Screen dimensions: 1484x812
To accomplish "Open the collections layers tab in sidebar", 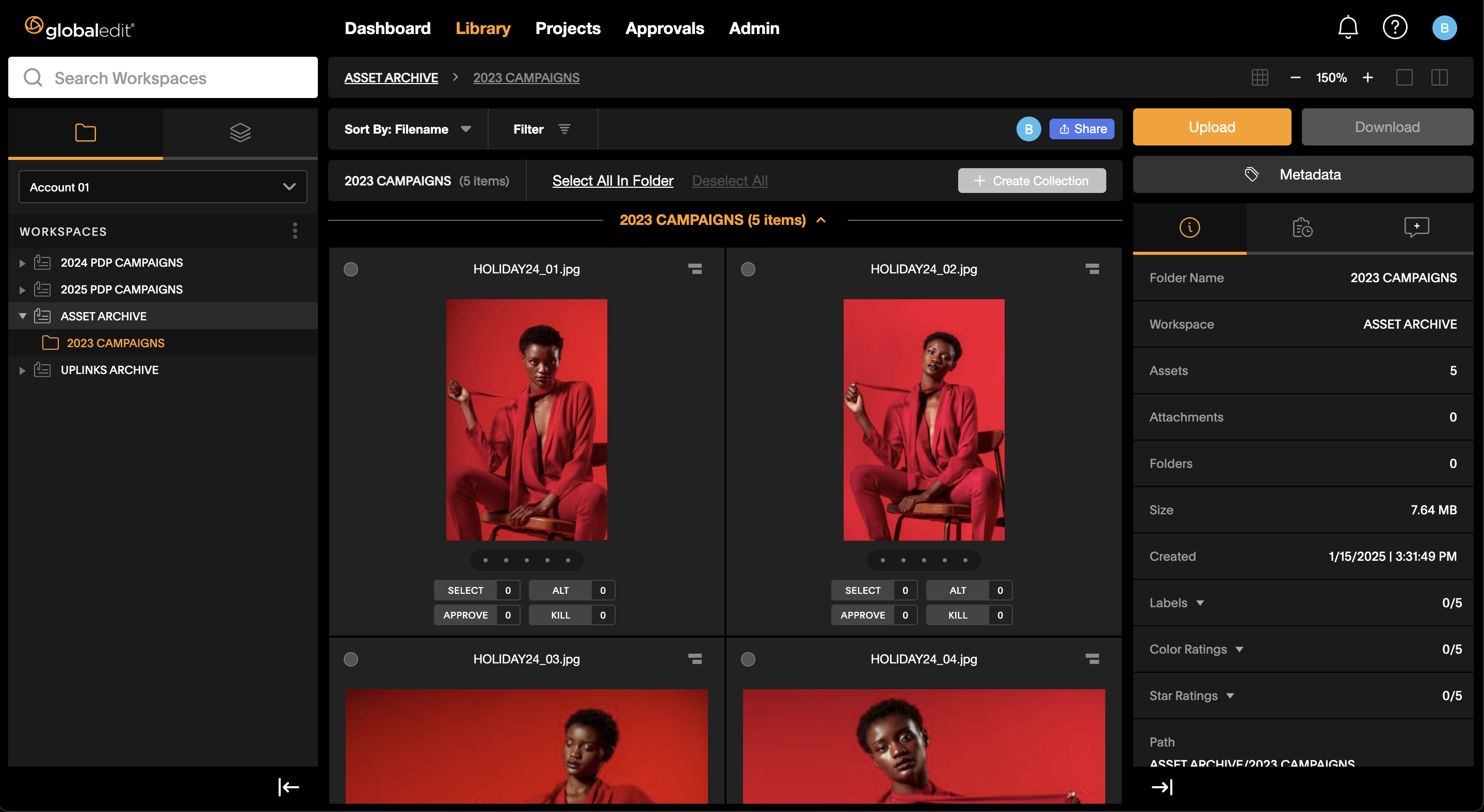I will (x=240, y=133).
